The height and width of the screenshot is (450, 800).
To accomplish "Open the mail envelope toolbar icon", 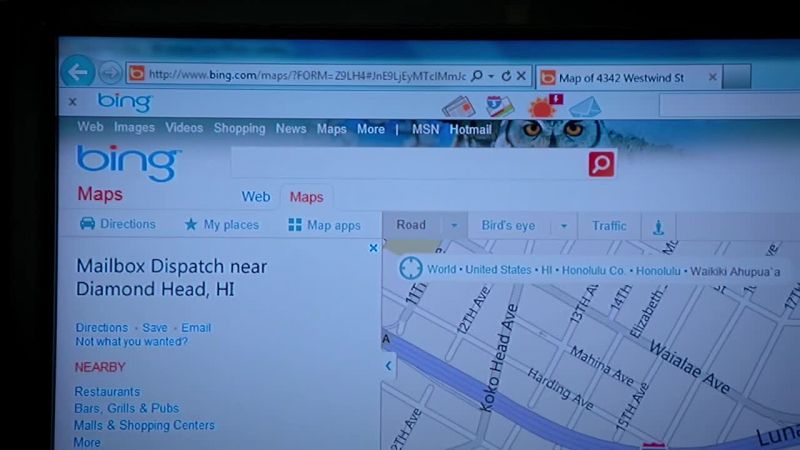I will coord(585,107).
